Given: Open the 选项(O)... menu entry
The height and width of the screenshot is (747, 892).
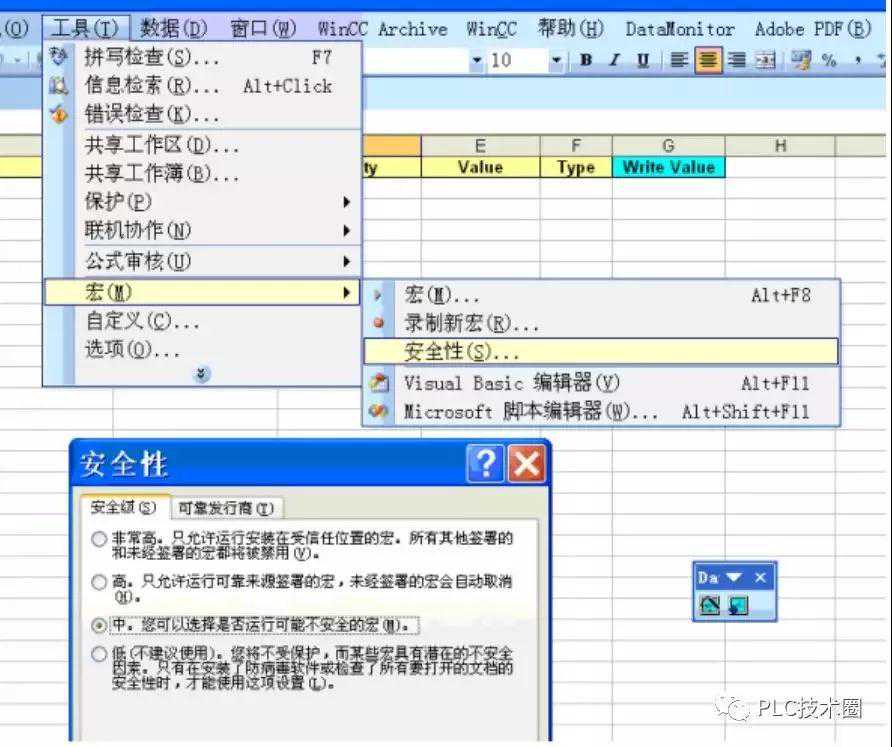Looking at the screenshot, I should pos(132,351).
